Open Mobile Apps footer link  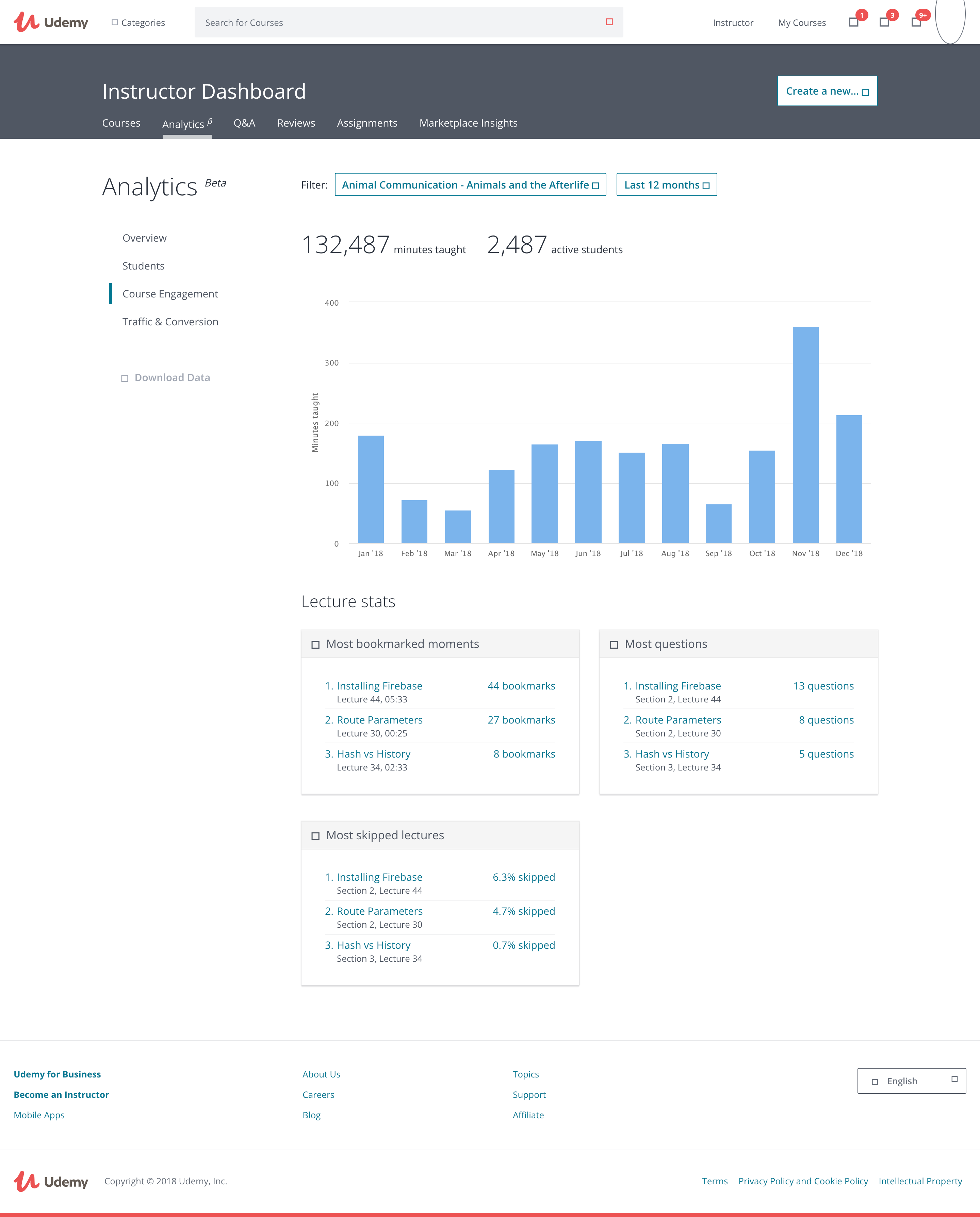pos(39,1115)
